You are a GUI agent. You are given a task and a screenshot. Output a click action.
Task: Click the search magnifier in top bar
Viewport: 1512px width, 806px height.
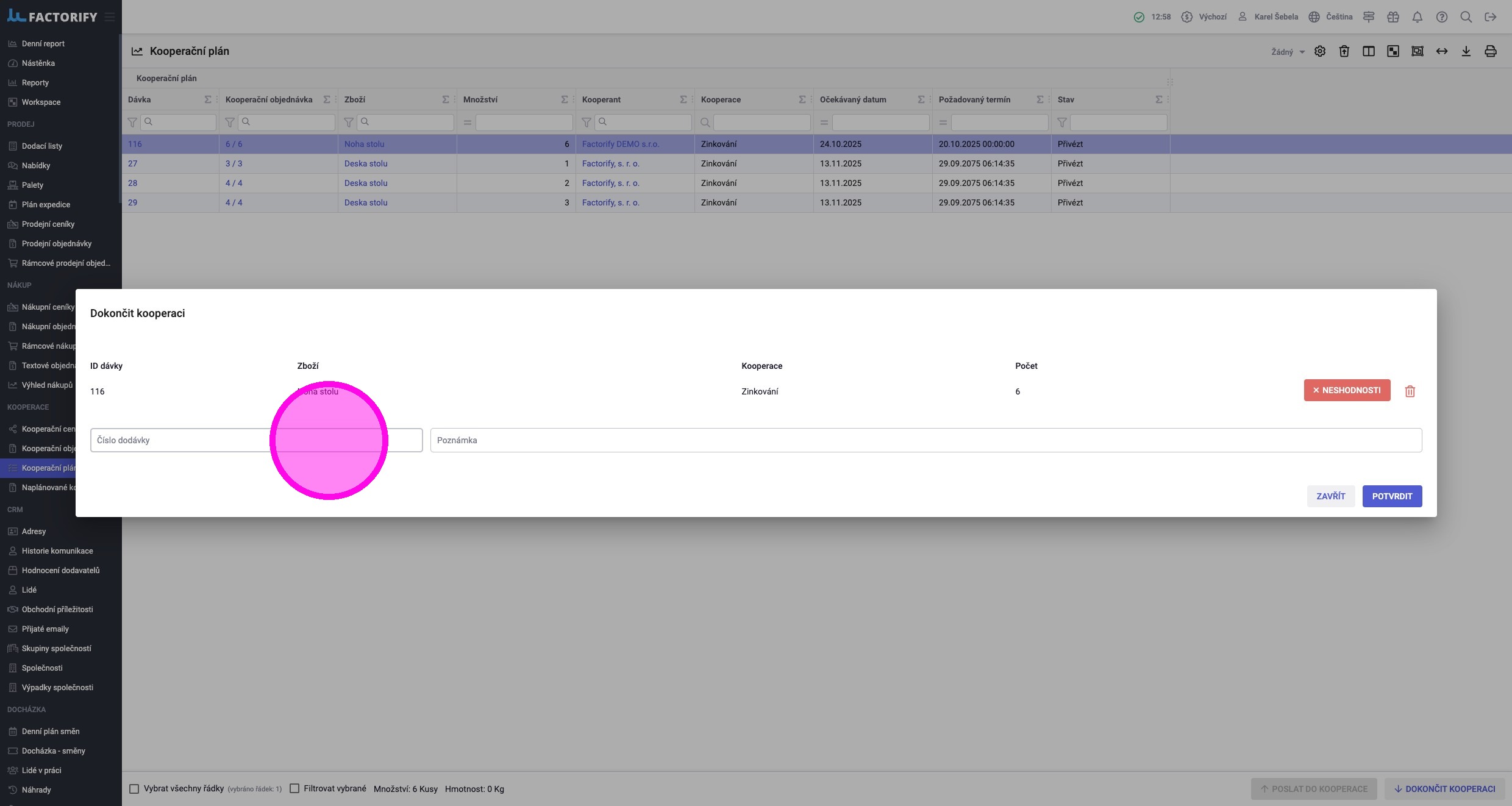pos(1466,17)
